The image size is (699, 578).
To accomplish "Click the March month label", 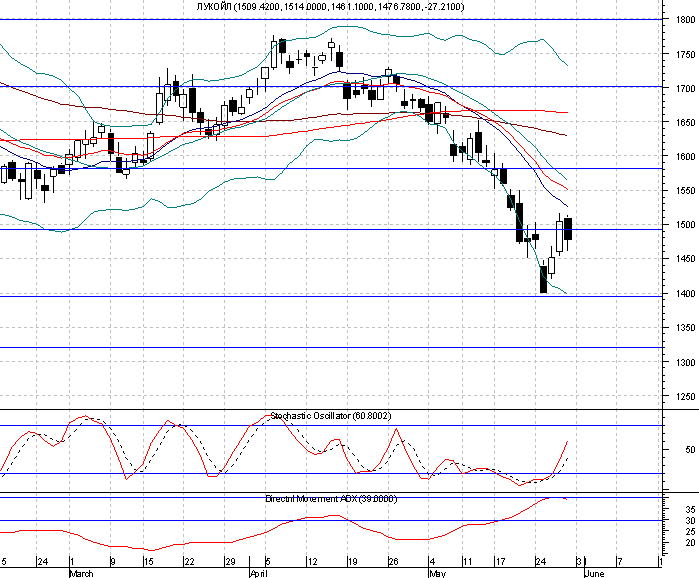I will tap(82, 574).
